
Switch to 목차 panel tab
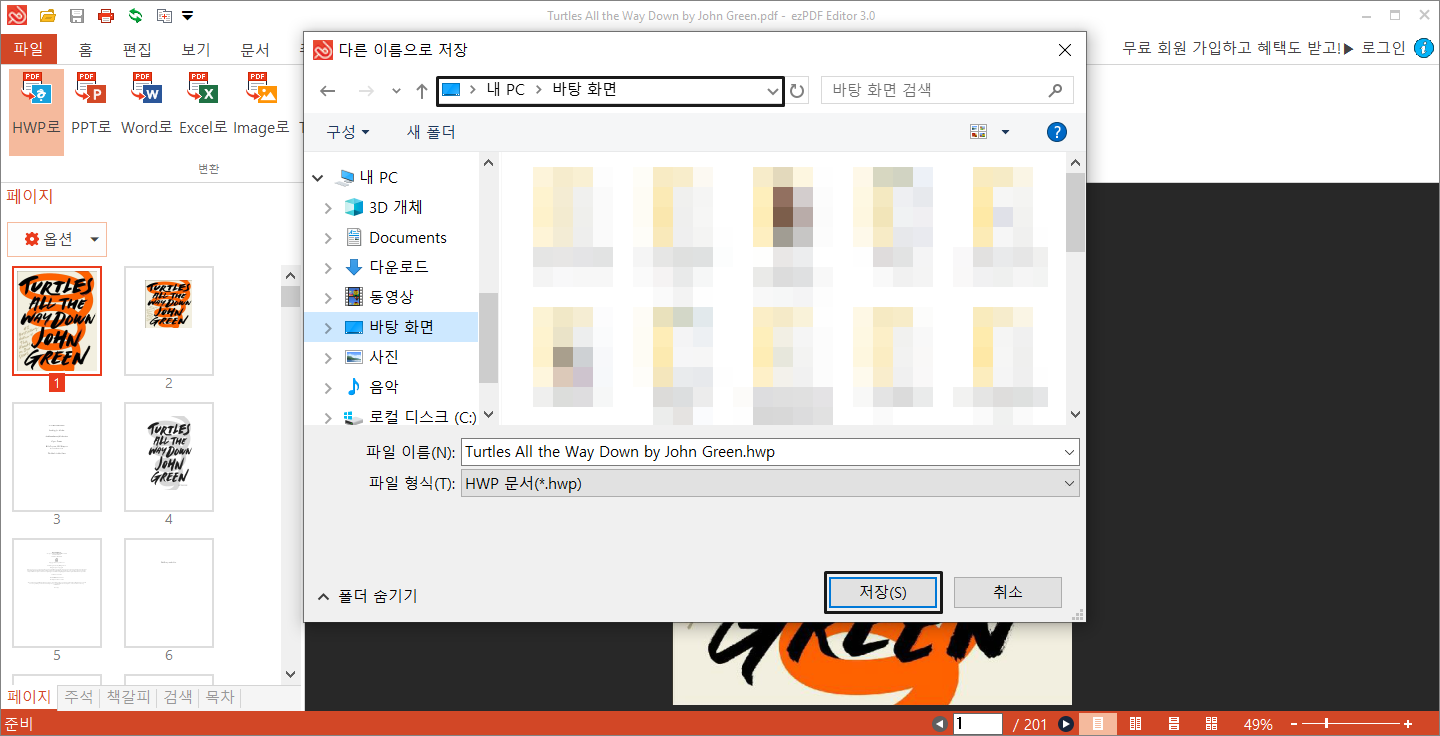pos(220,697)
